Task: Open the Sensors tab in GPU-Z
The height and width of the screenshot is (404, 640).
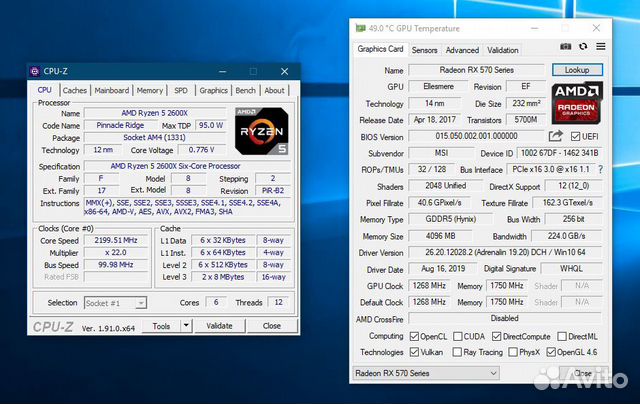Action: (x=424, y=50)
